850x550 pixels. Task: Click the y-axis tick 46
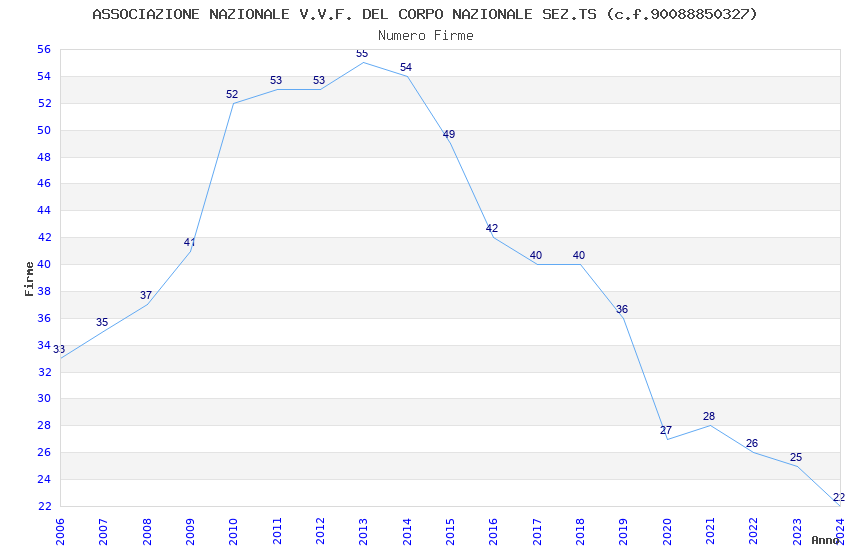click(44, 183)
